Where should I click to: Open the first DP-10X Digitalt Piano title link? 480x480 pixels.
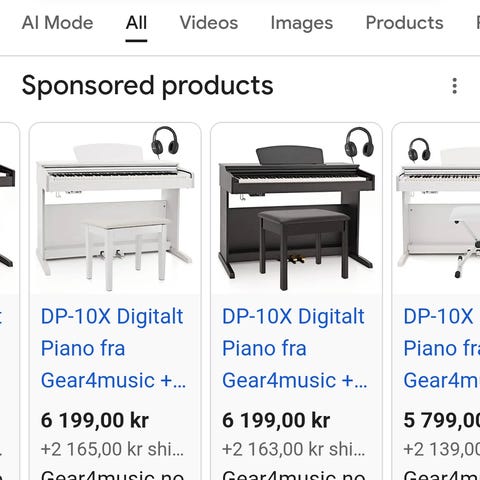(113, 348)
